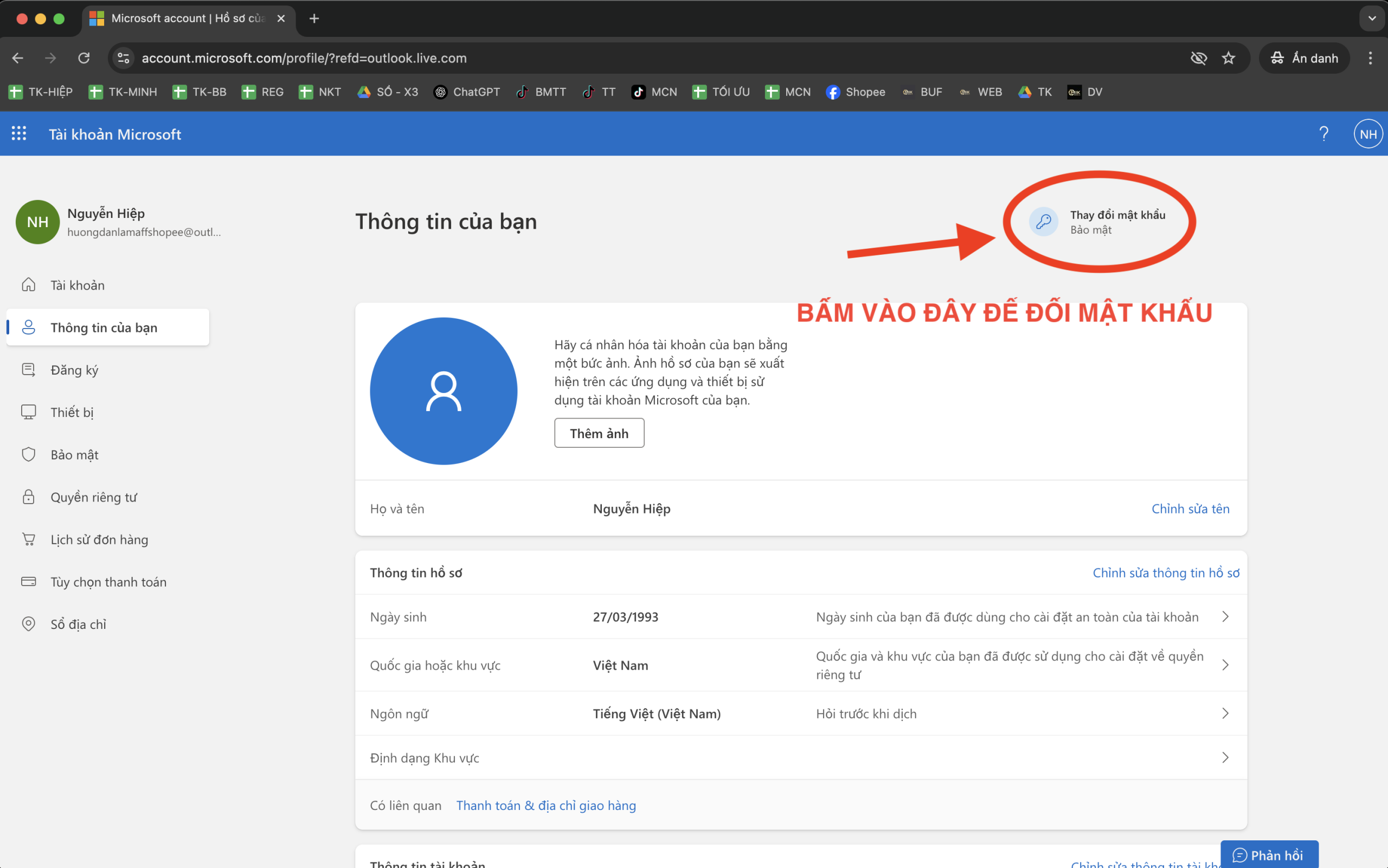Open Thanh toán & địa chỉ giao hàng link
The height and width of the screenshot is (868, 1388).
coord(546,806)
